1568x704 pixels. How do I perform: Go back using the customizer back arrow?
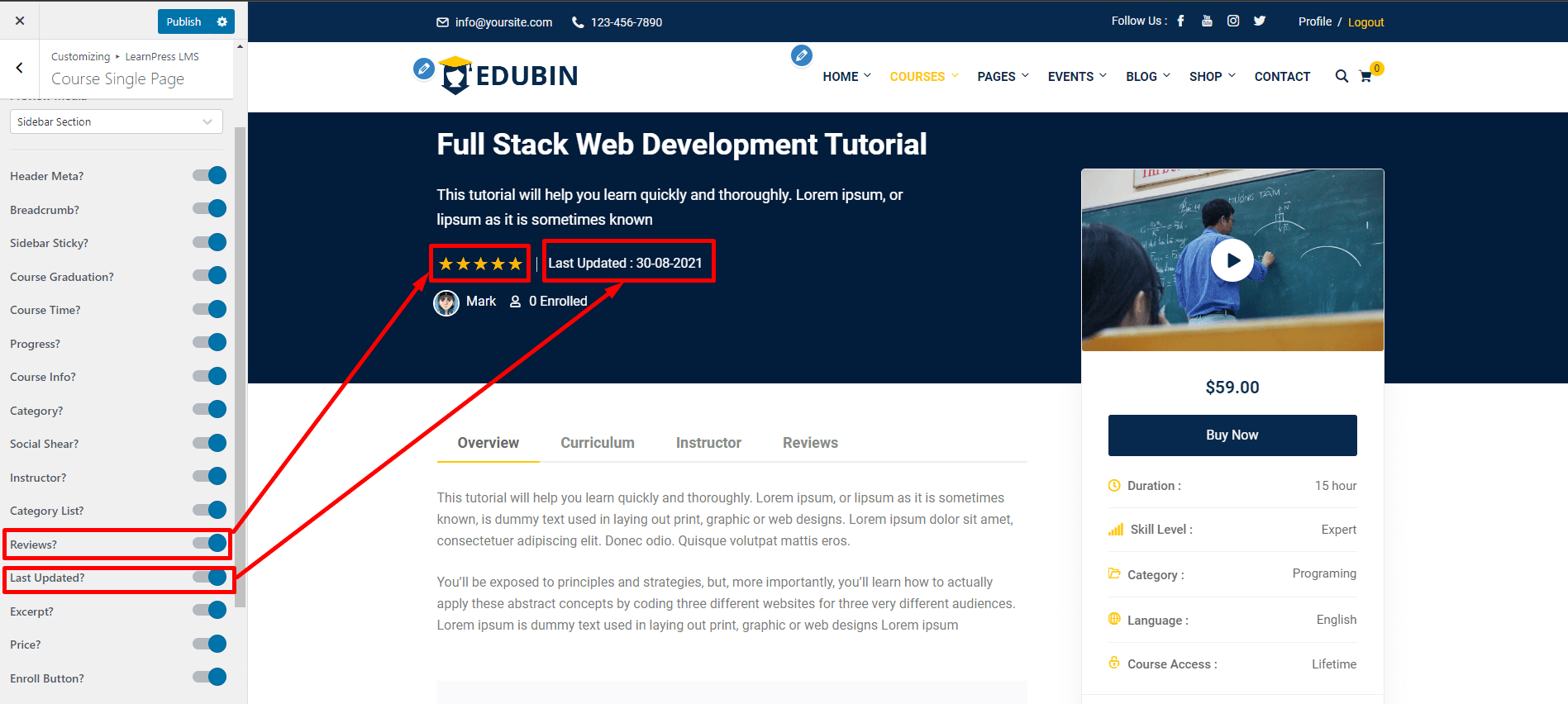[x=19, y=69]
